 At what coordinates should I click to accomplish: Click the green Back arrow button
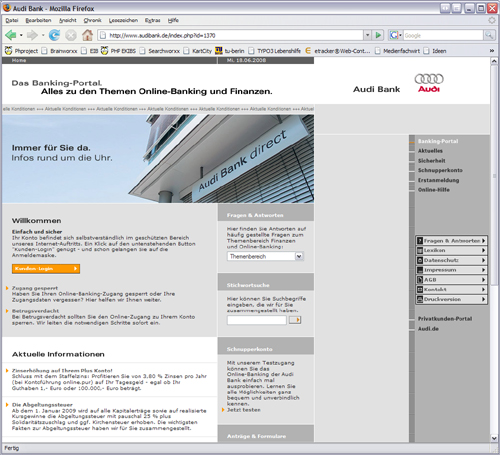point(11,35)
